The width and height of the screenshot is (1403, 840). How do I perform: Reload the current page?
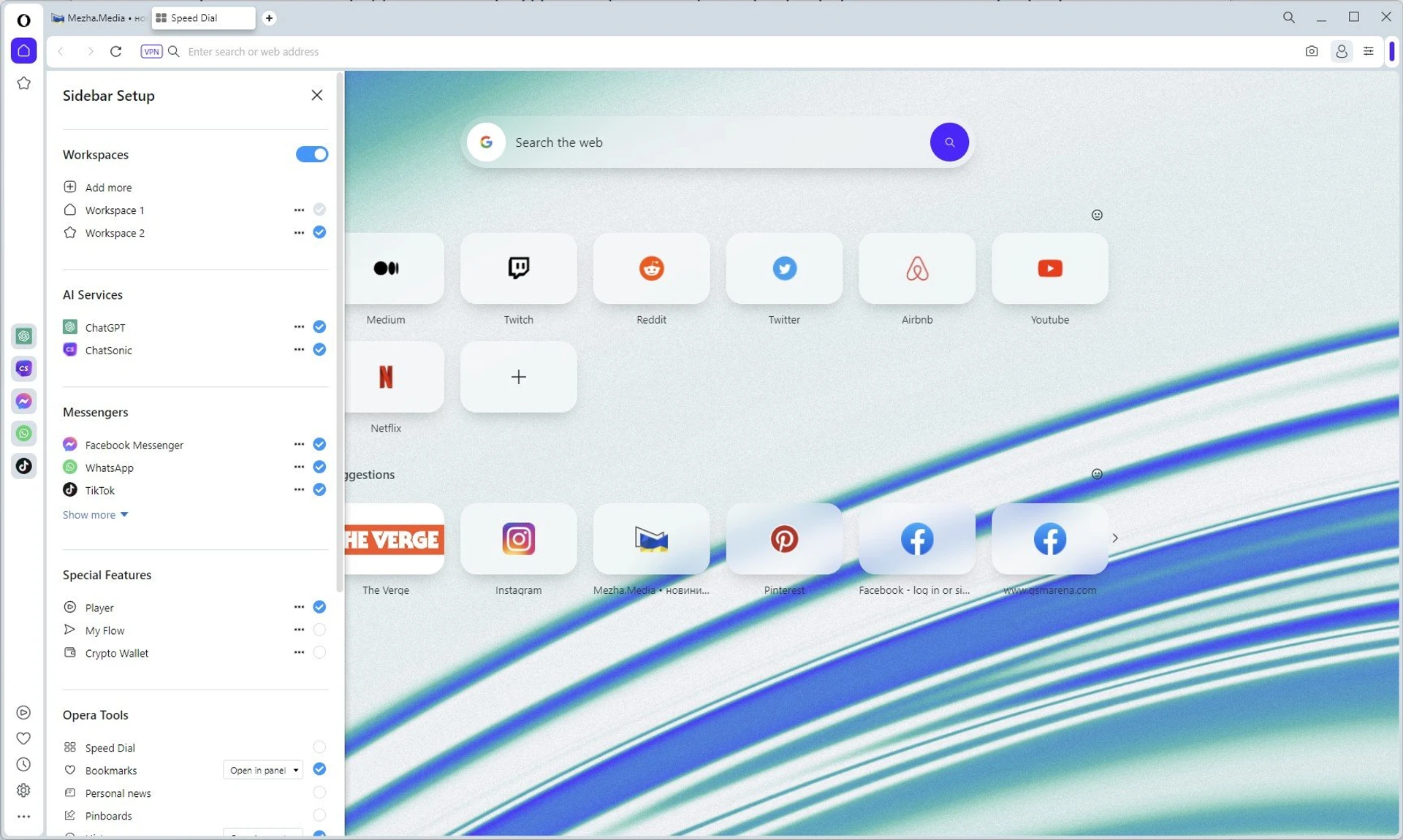pos(115,51)
